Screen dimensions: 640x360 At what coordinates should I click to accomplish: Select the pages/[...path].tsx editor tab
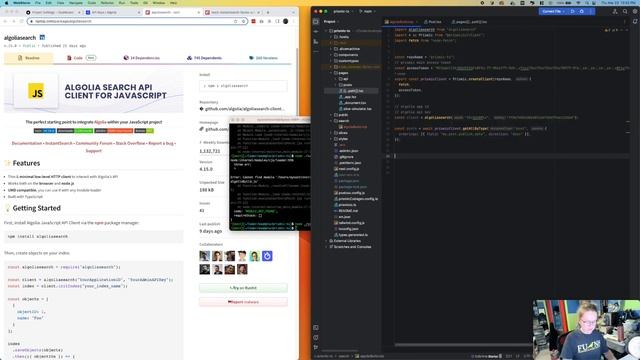click(x=469, y=22)
